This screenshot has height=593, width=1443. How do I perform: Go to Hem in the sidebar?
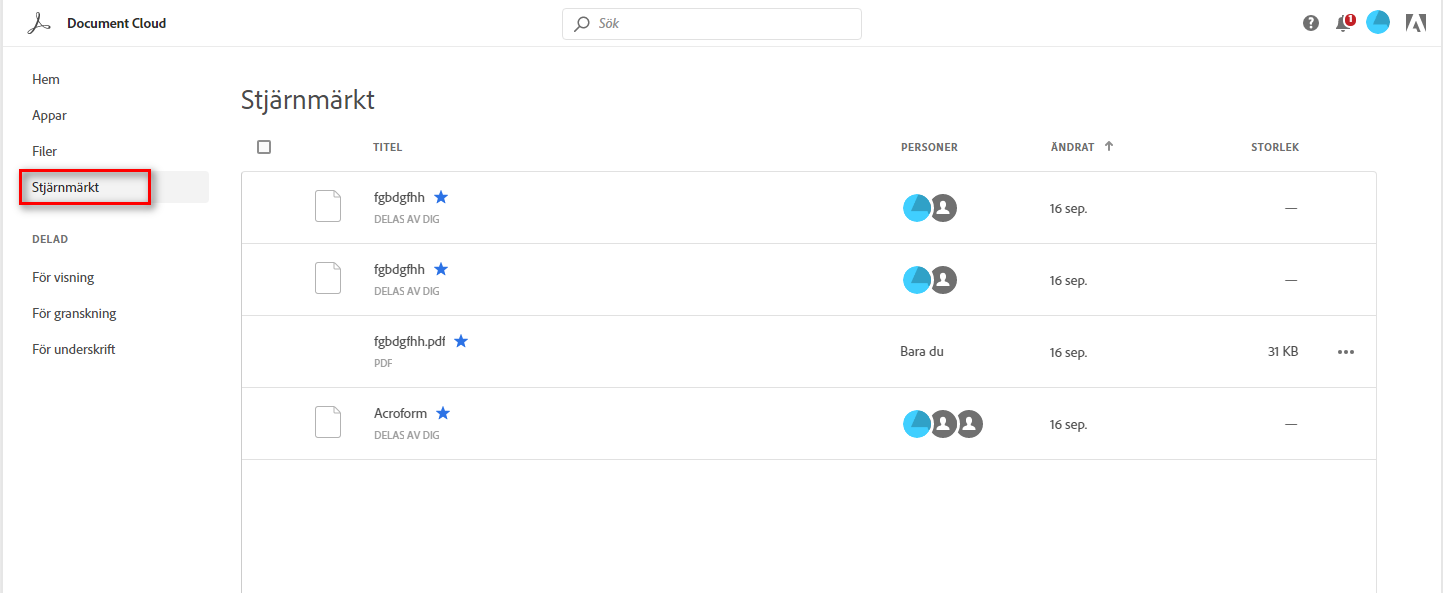[x=46, y=79]
